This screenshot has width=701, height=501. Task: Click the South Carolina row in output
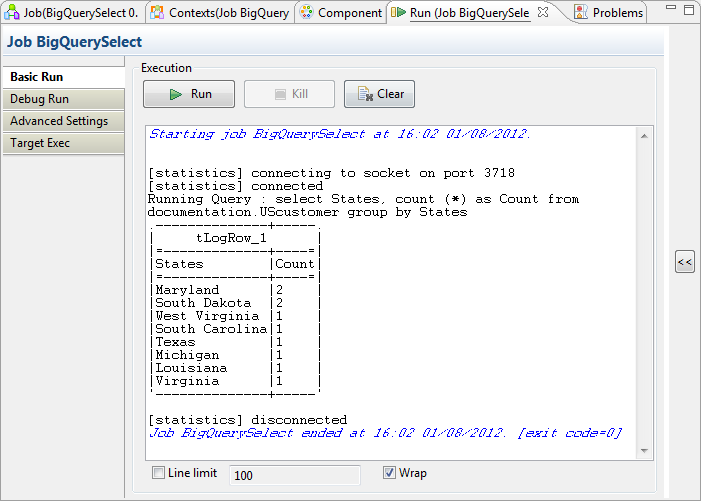point(235,329)
